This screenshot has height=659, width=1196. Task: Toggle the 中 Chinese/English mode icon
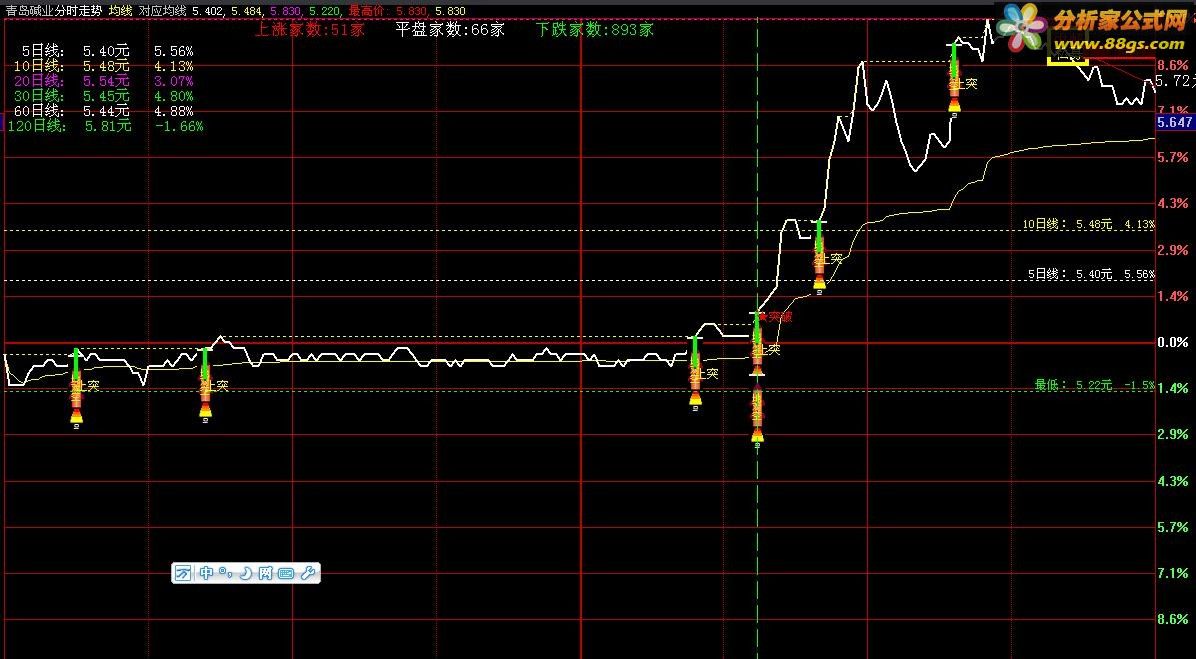[x=207, y=574]
